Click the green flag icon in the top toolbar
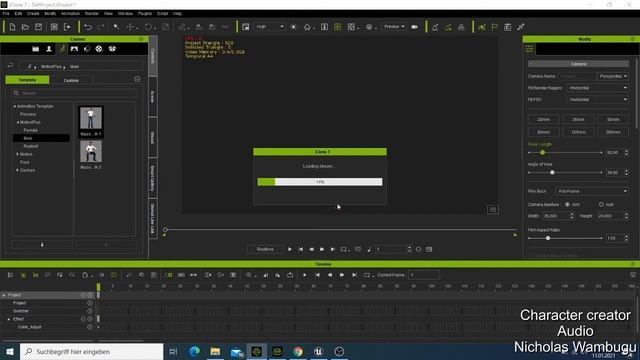Viewport: 640px width, 360px height. (x=495, y=27)
